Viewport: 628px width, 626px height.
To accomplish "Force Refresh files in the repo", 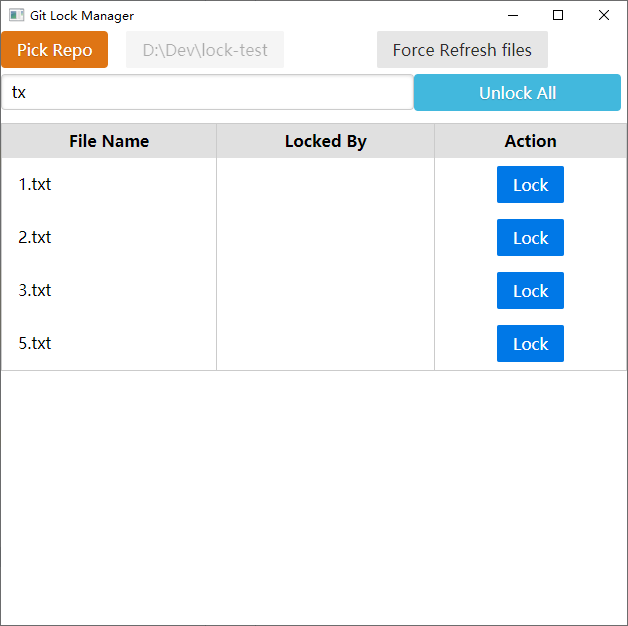I will coord(462,50).
